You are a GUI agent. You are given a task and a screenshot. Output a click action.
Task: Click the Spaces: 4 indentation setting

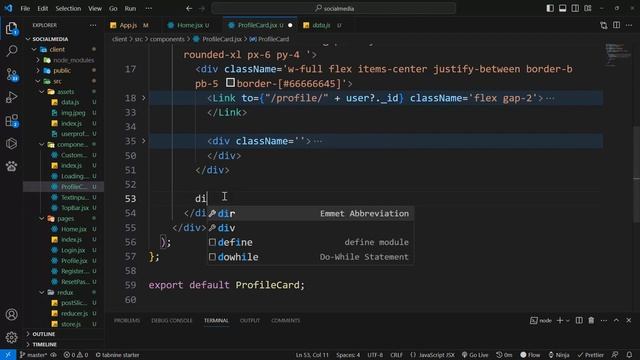348,355
